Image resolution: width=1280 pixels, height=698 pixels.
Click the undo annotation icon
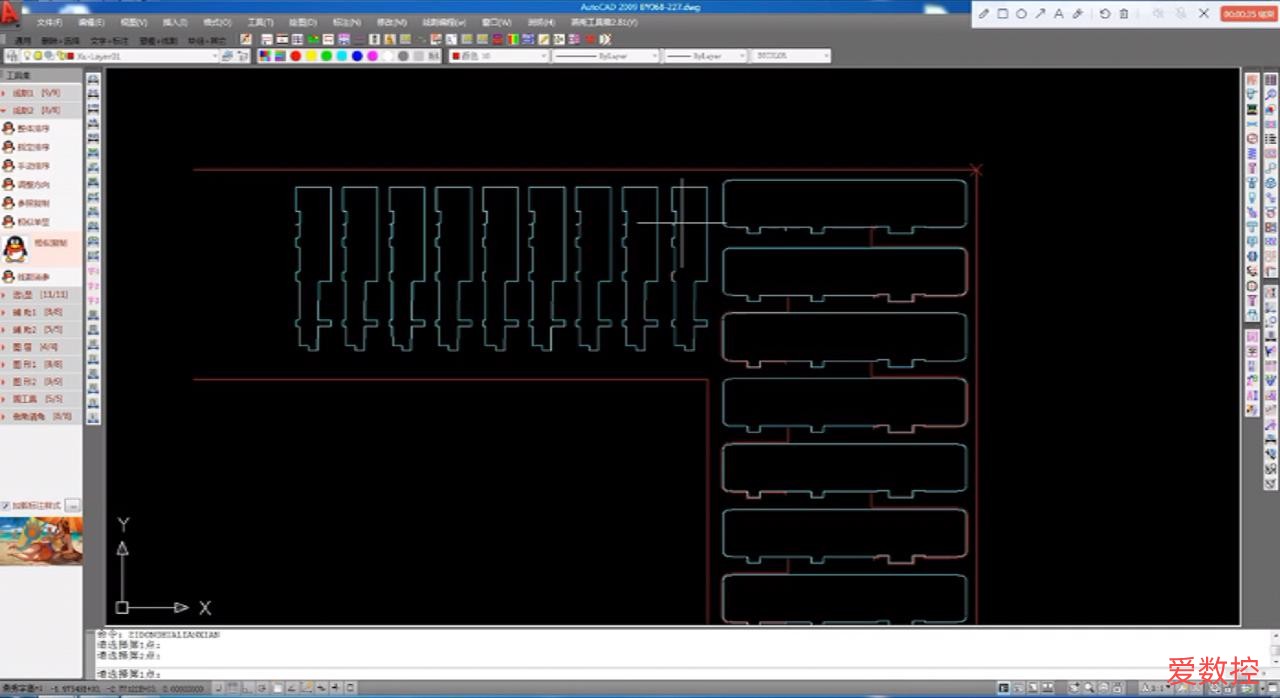tap(1105, 14)
